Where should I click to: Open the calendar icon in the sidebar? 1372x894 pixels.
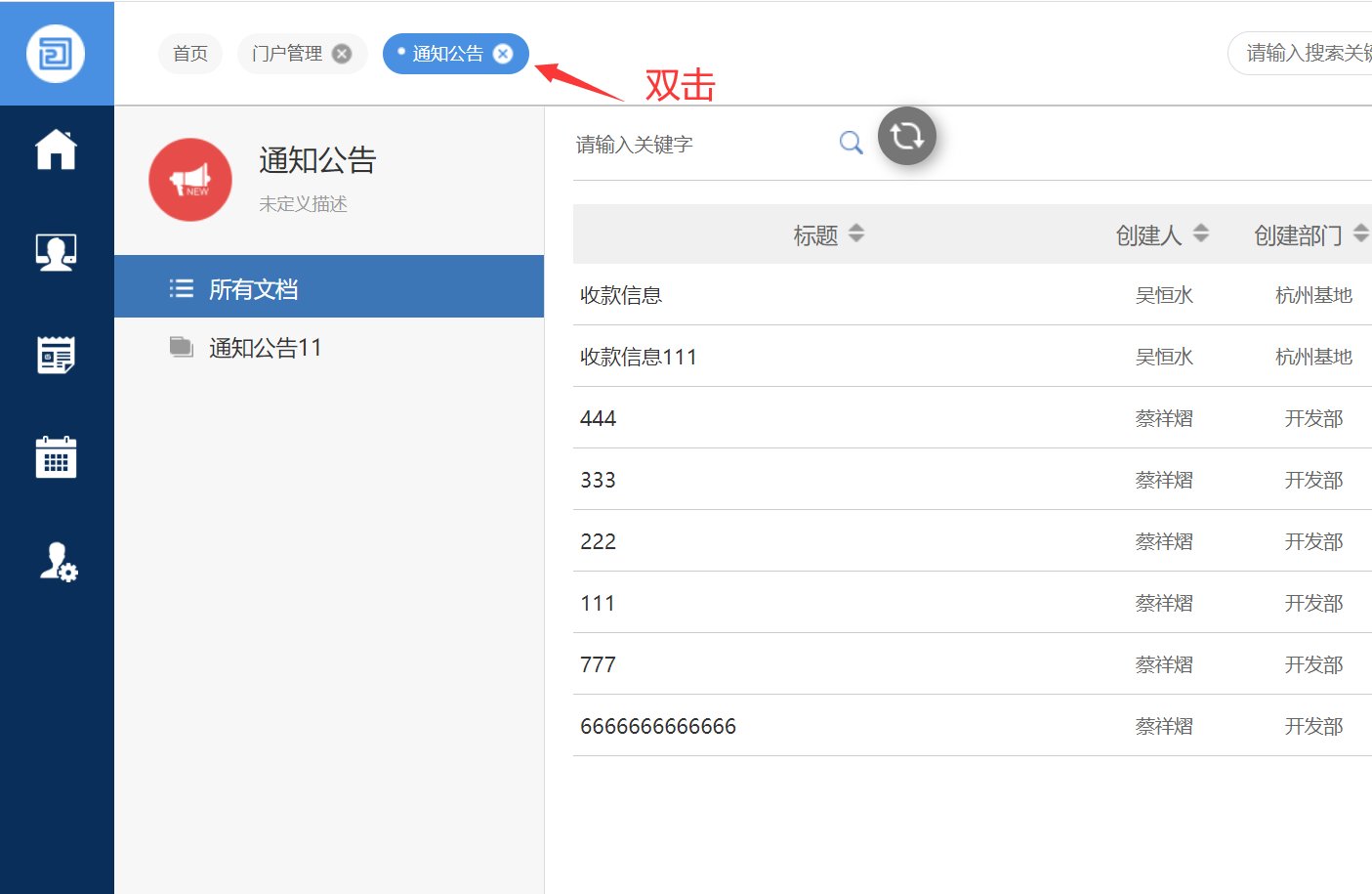(x=56, y=457)
